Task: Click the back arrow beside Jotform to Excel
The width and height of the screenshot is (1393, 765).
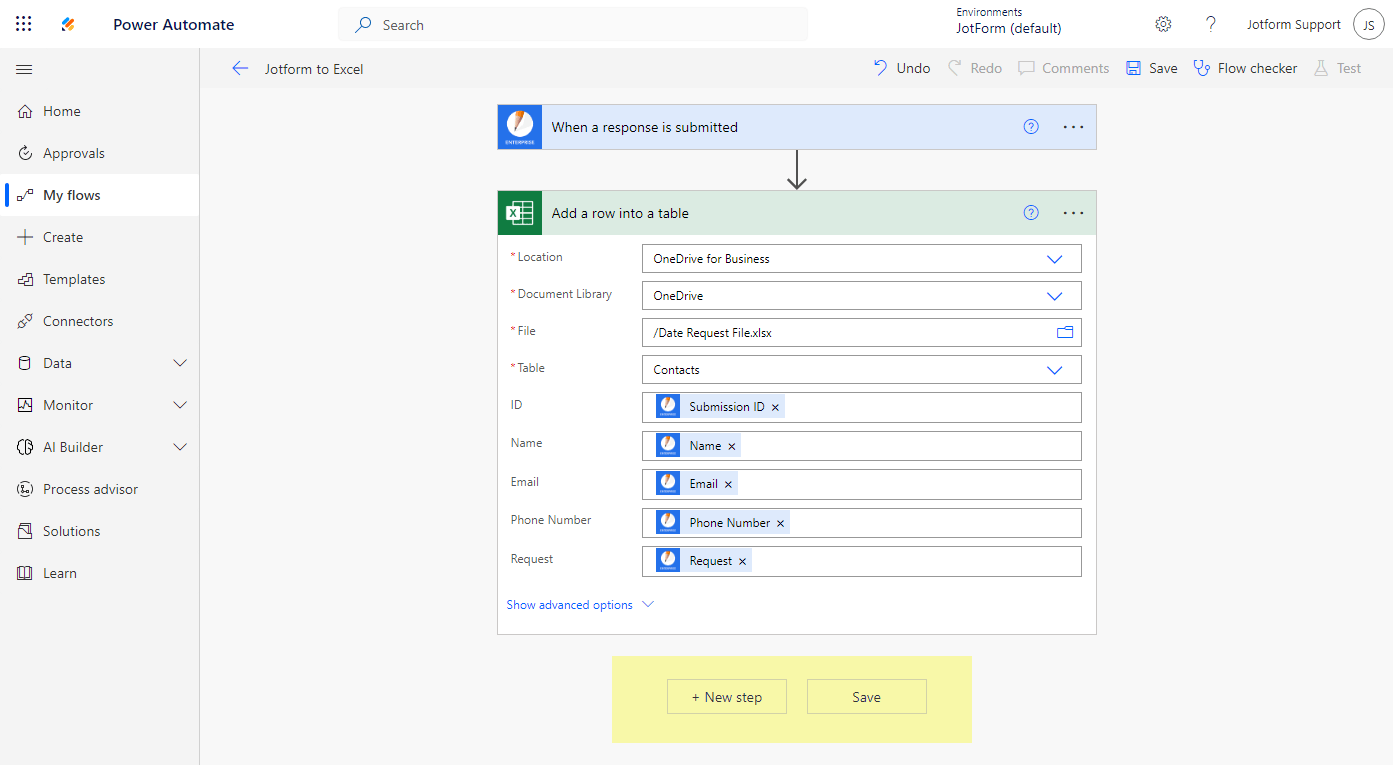Action: (240, 68)
